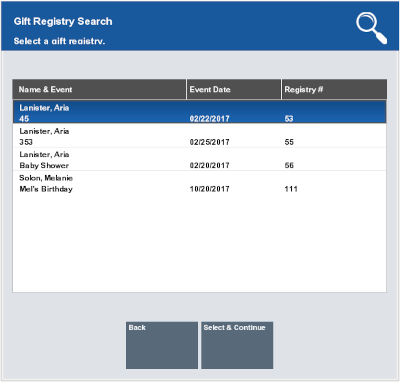The image size is (400, 382).
Task: Sort by Name & Event column header
Action: pyautogui.click(x=99, y=89)
